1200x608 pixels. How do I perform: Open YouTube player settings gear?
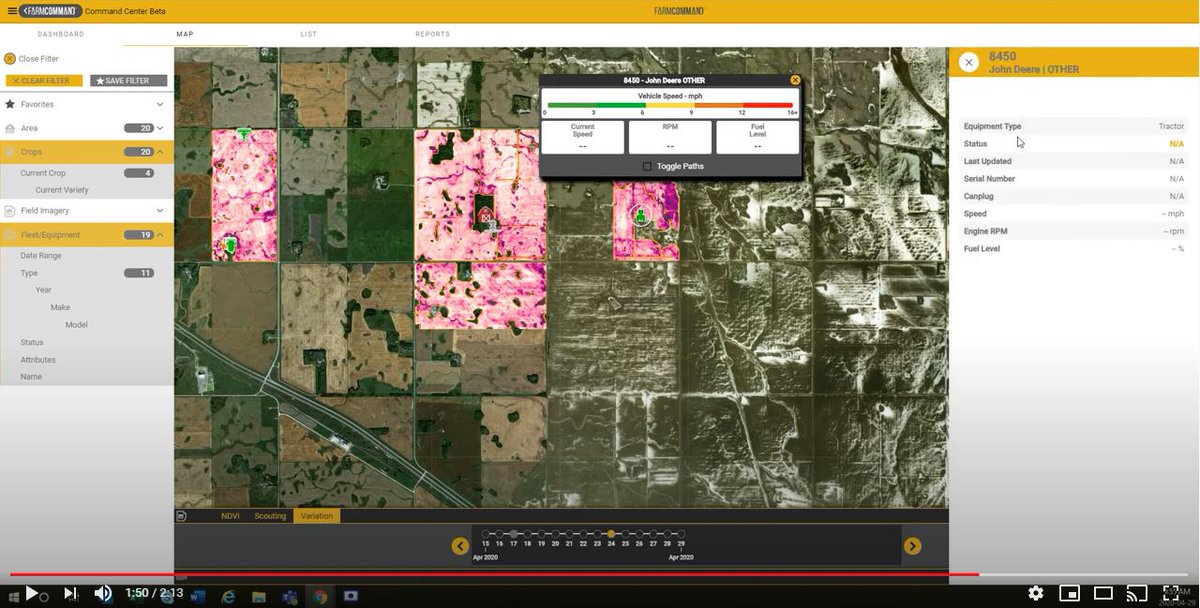click(x=1036, y=593)
